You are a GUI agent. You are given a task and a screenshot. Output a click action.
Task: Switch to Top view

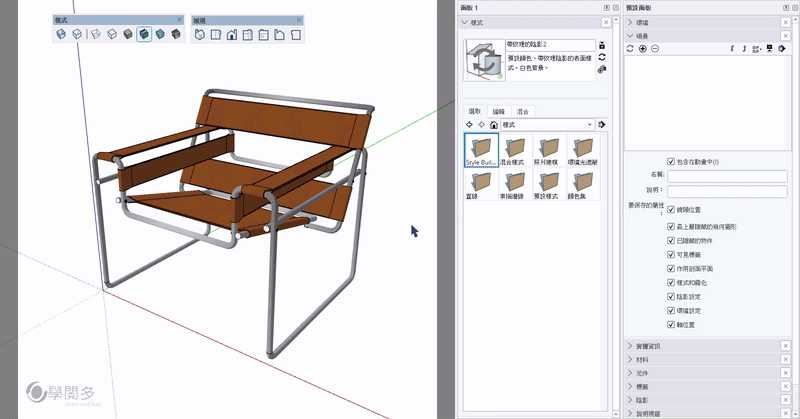[x=216, y=35]
